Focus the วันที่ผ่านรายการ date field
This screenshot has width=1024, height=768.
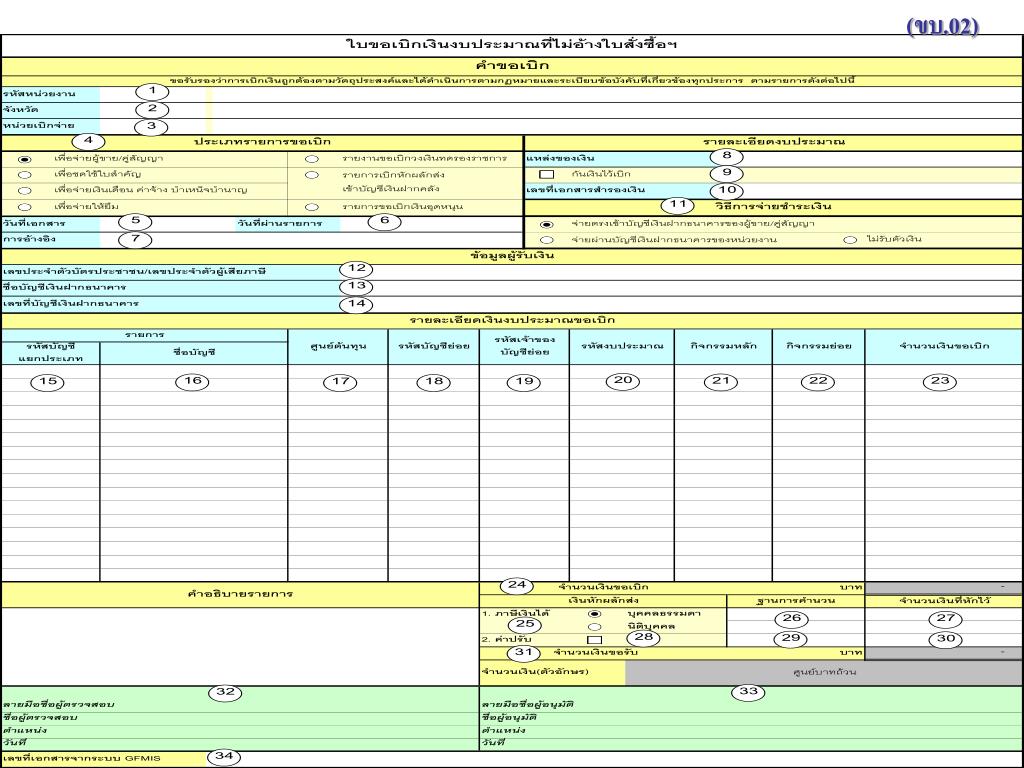(x=432, y=223)
